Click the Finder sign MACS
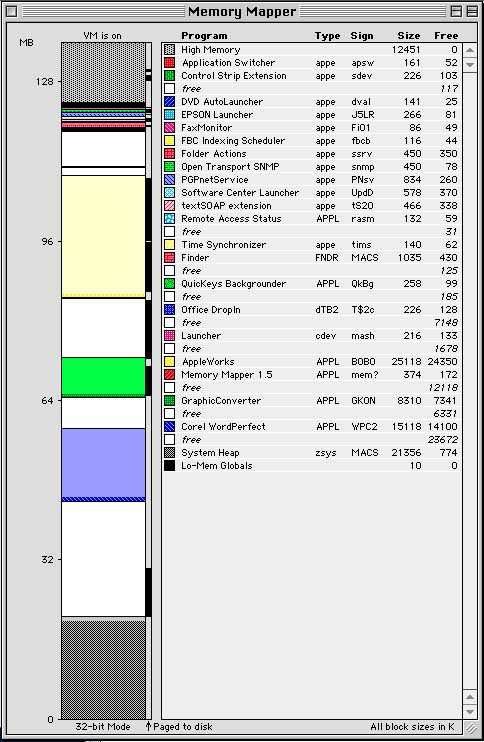 tap(365, 258)
